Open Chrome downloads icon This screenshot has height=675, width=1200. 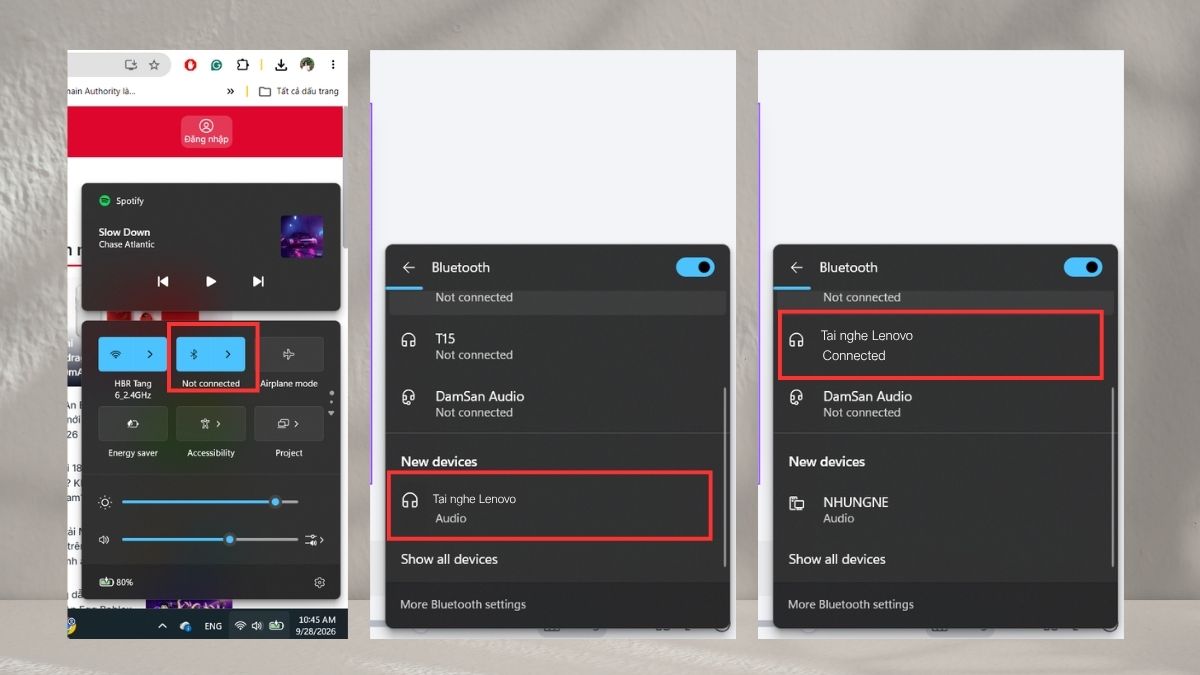[x=281, y=65]
